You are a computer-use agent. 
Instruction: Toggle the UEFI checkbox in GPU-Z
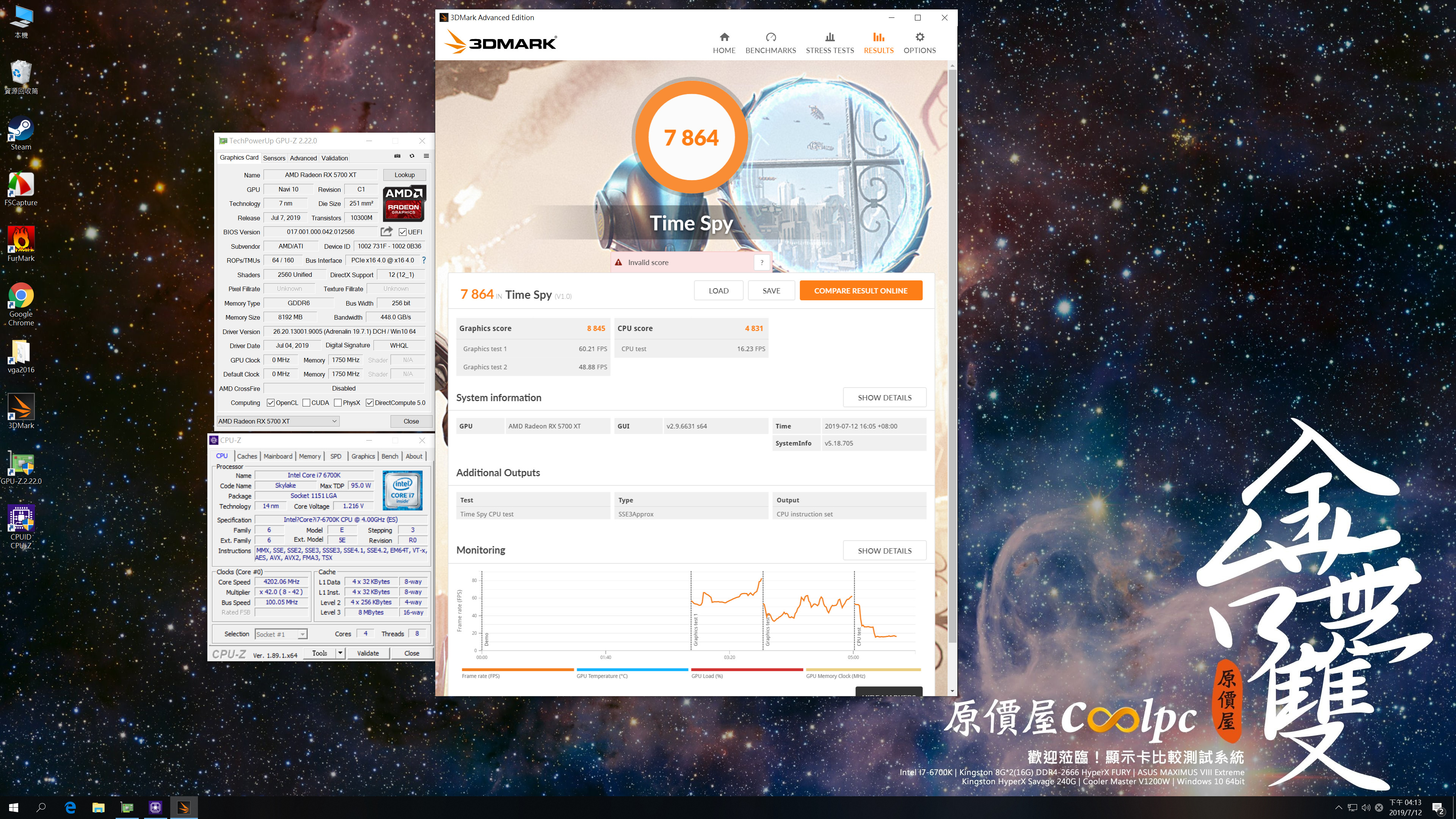tap(402, 232)
